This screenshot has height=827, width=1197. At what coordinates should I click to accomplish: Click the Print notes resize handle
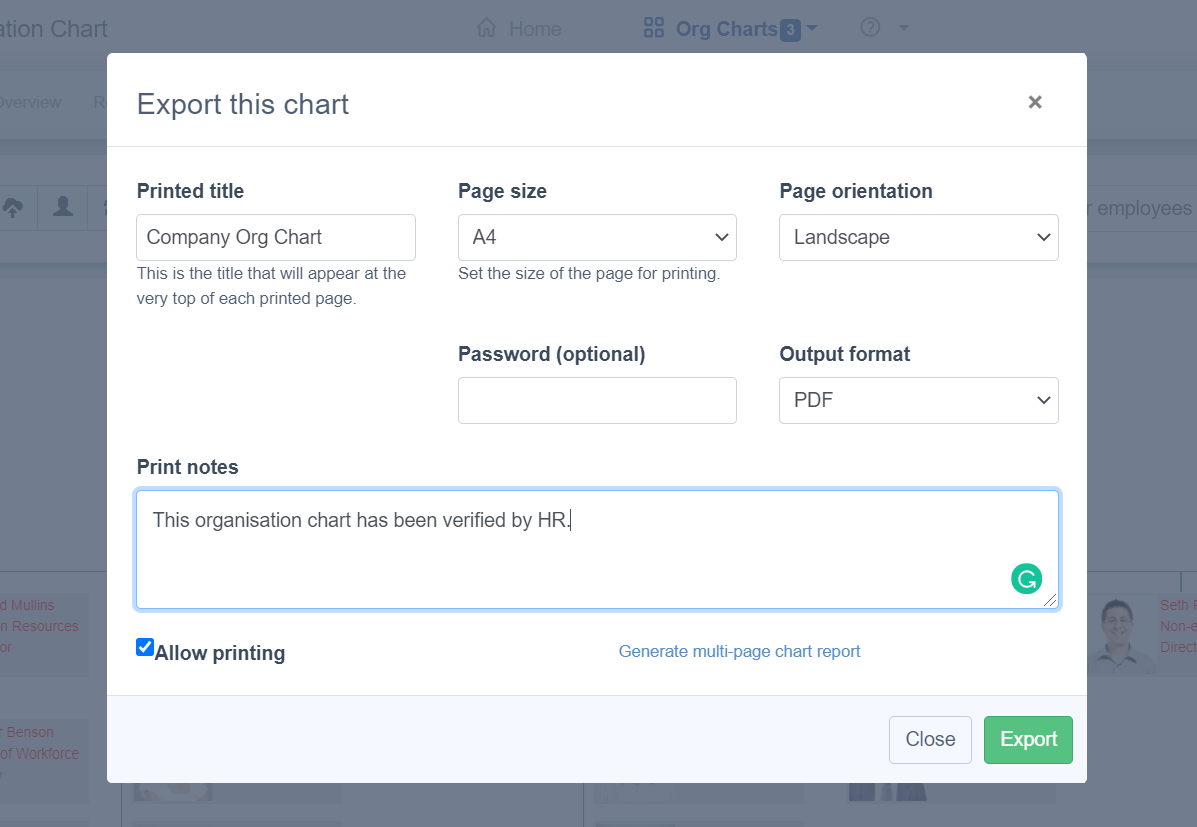[1049, 599]
